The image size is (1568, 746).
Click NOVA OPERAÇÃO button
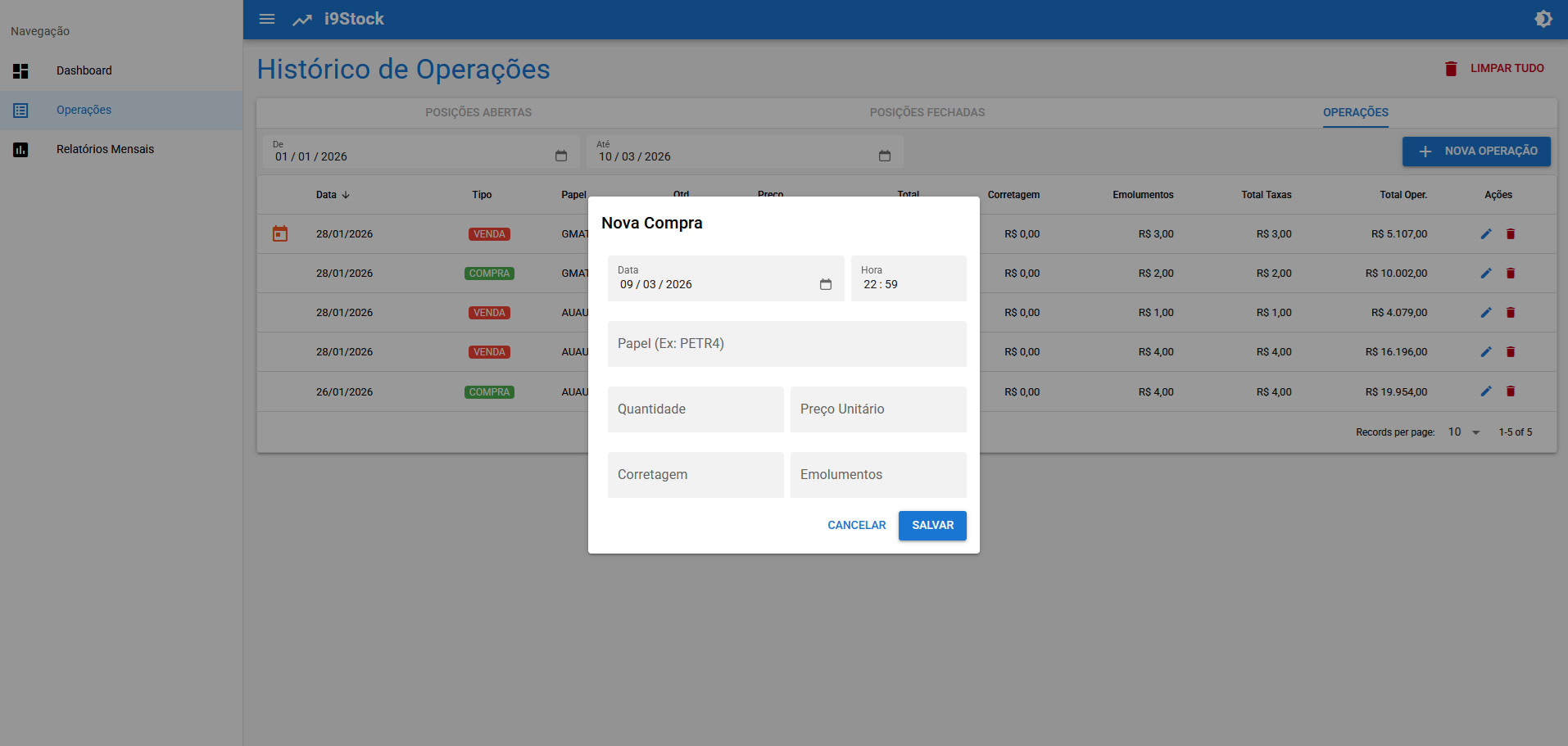coord(1476,151)
